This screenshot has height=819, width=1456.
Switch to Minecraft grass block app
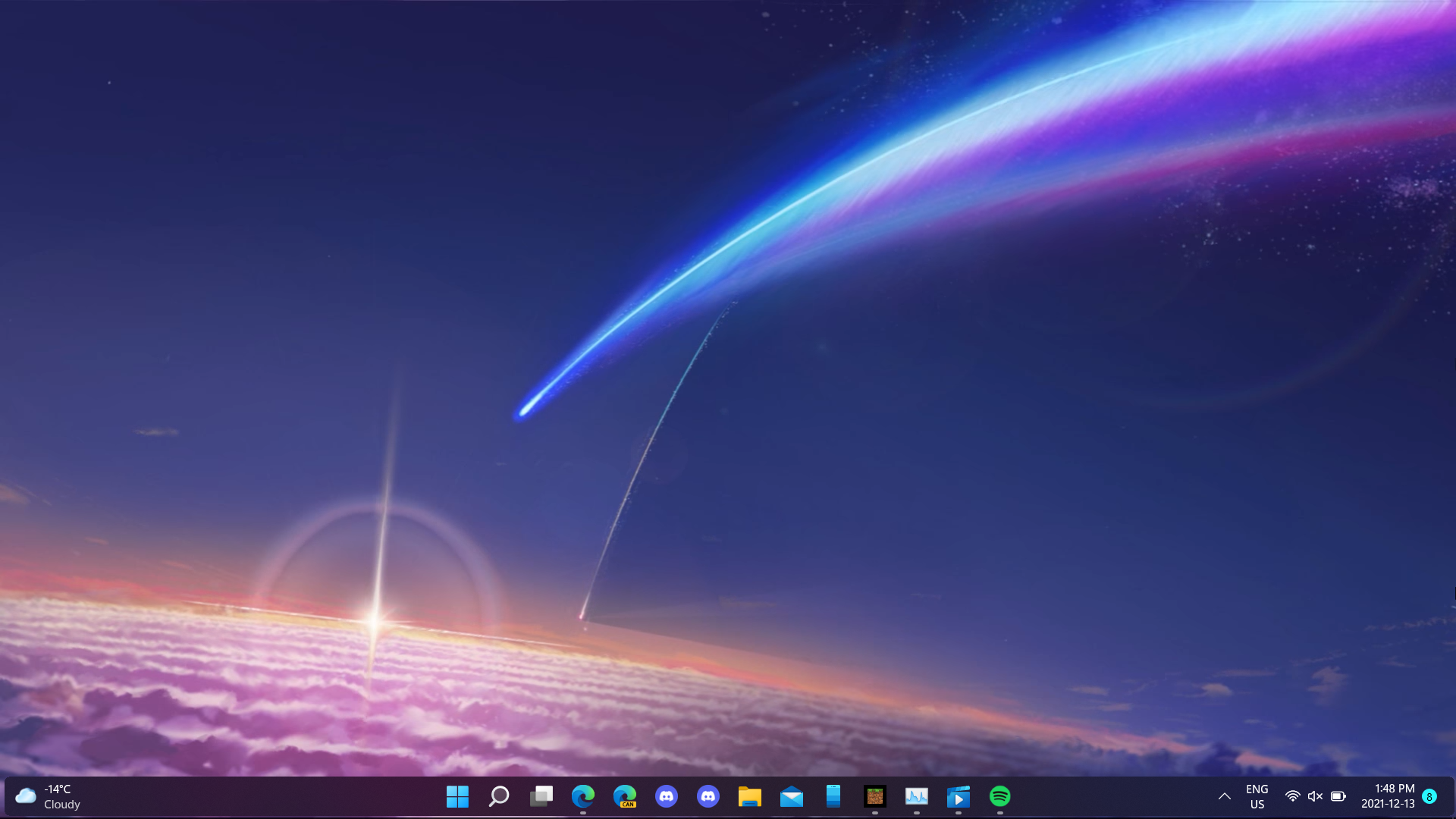[874, 796]
